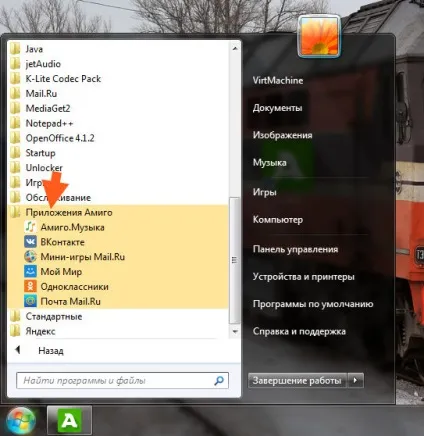Click the user account picture
Image resolution: width=424 pixels, height=436 pixels.
[319, 36]
